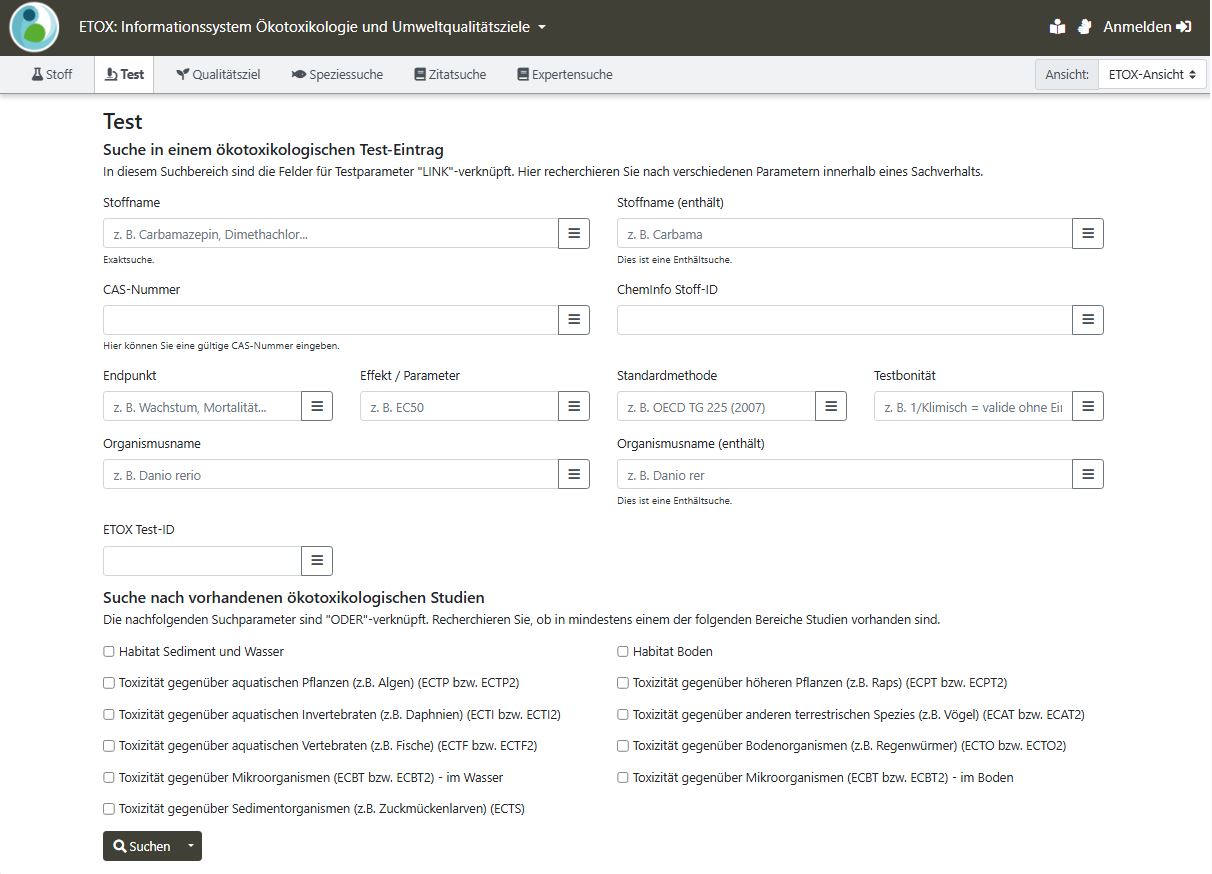Screen dimensions: 1212x874
Task: Open list icon beside CAS-Nummer field
Action: 574,320
